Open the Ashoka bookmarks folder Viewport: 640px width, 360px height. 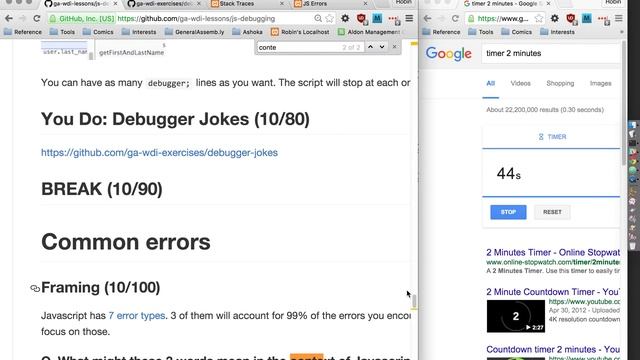(x=247, y=32)
